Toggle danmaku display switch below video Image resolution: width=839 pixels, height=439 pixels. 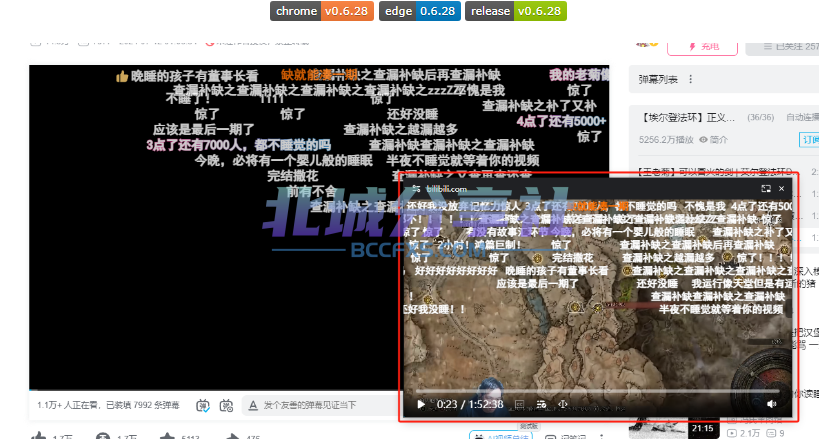(204, 405)
